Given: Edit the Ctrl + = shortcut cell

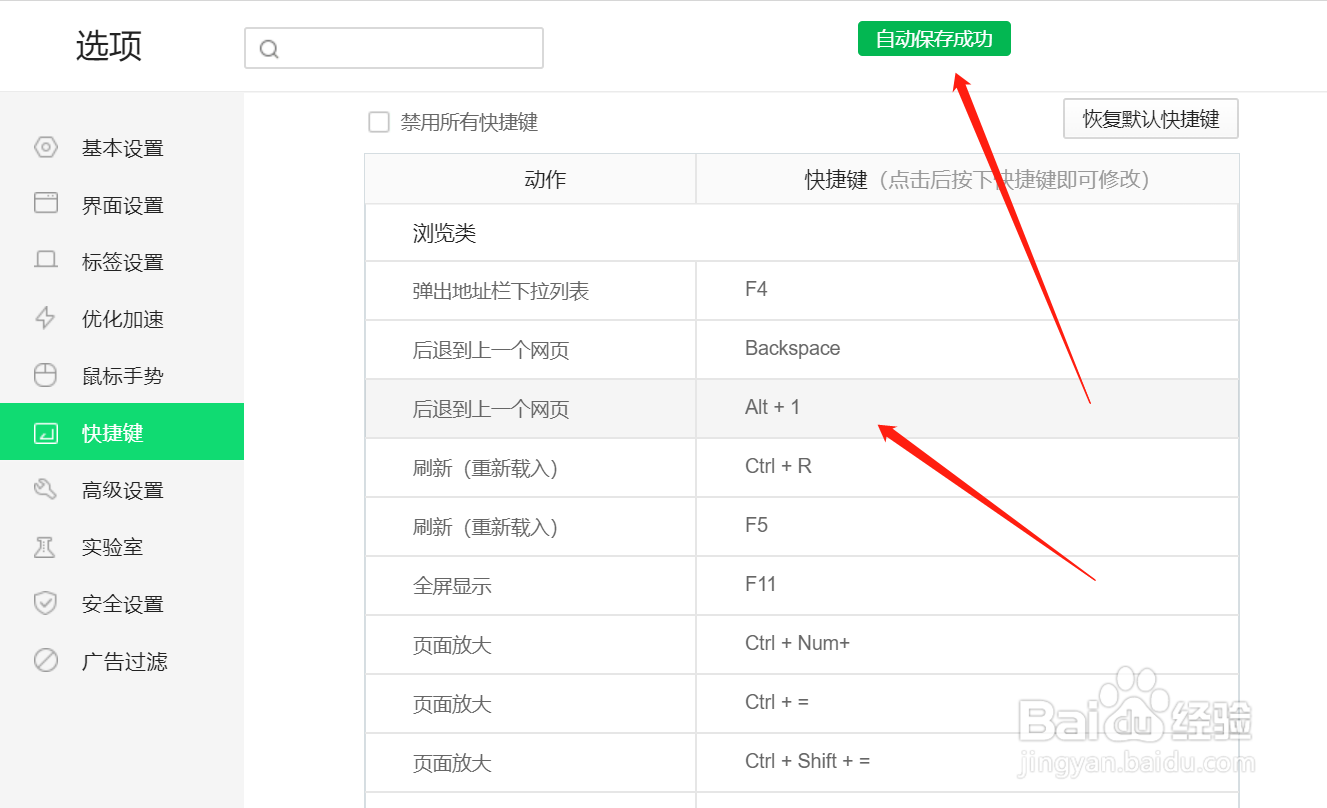Looking at the screenshot, I should pos(967,703).
